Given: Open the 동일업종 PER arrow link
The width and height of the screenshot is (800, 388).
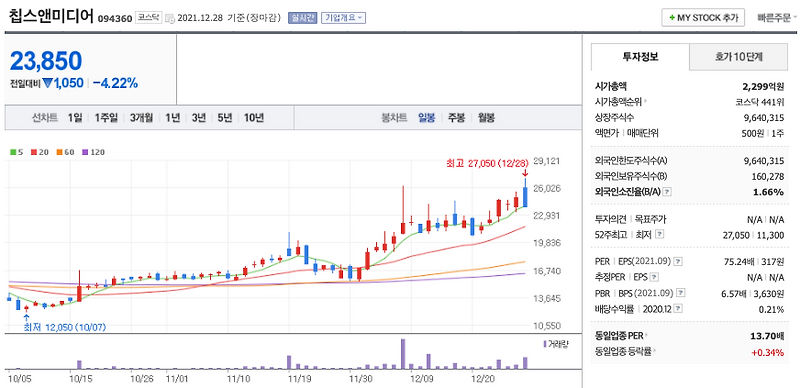Looking at the screenshot, I should point(646,335).
